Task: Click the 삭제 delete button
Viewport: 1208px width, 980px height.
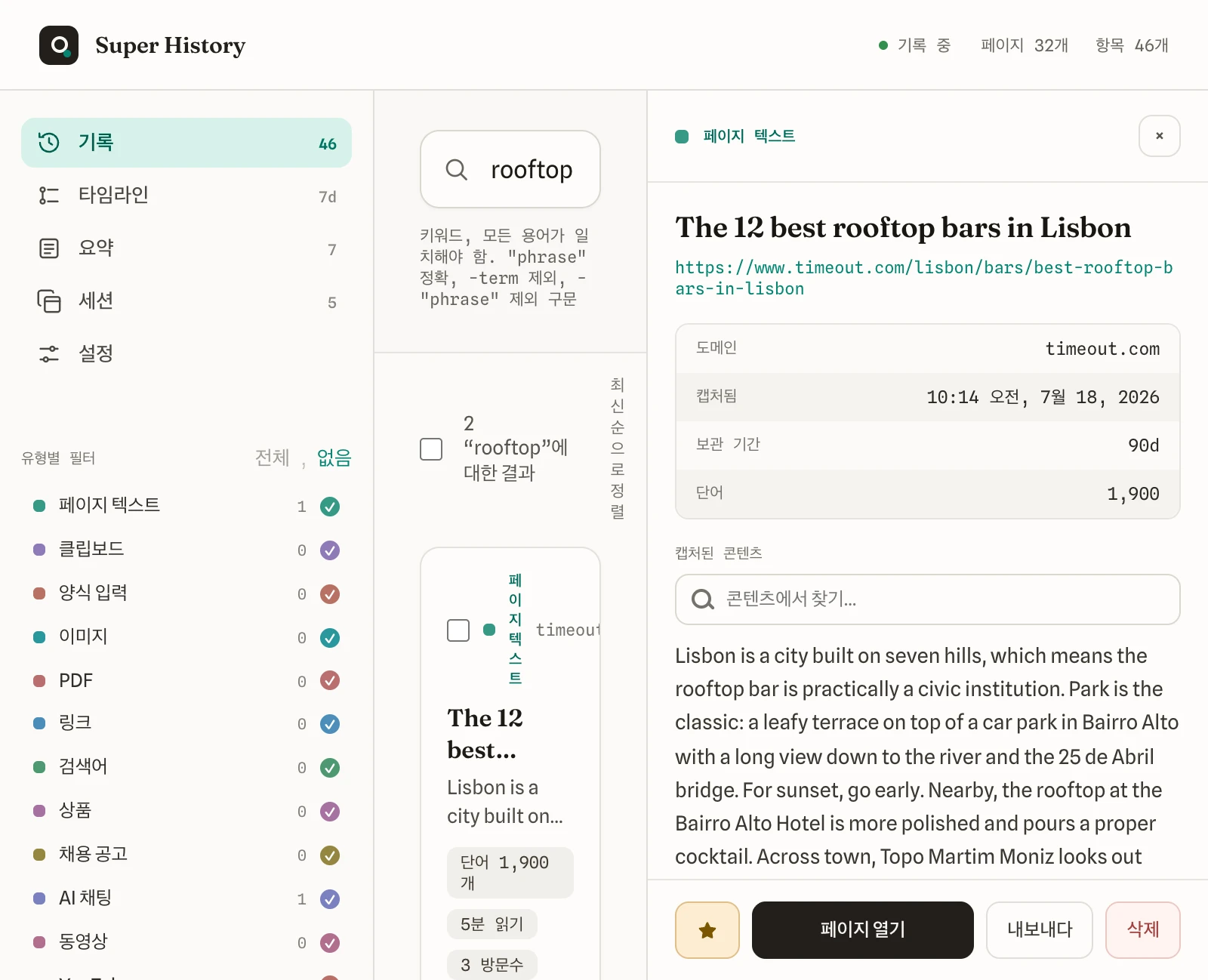Action: point(1143,930)
